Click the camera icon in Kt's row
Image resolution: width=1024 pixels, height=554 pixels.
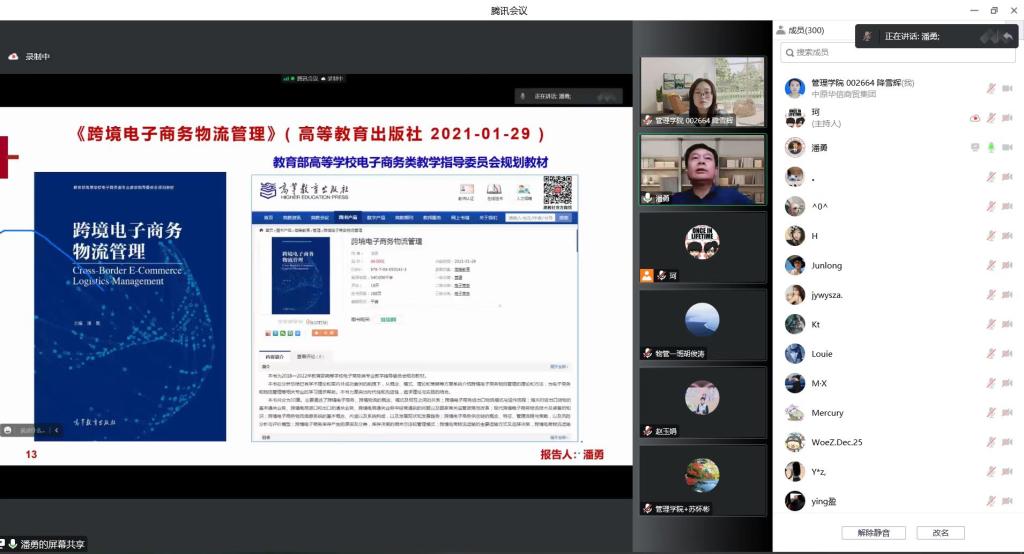pyautogui.click(x=1007, y=324)
